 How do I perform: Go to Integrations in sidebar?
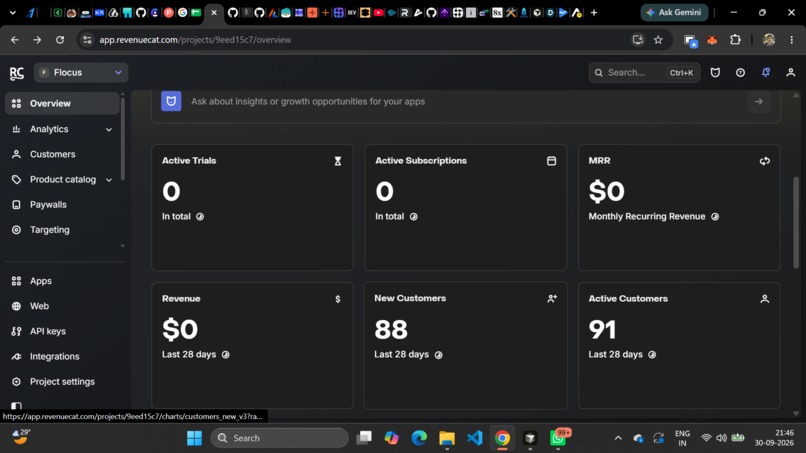(54, 356)
